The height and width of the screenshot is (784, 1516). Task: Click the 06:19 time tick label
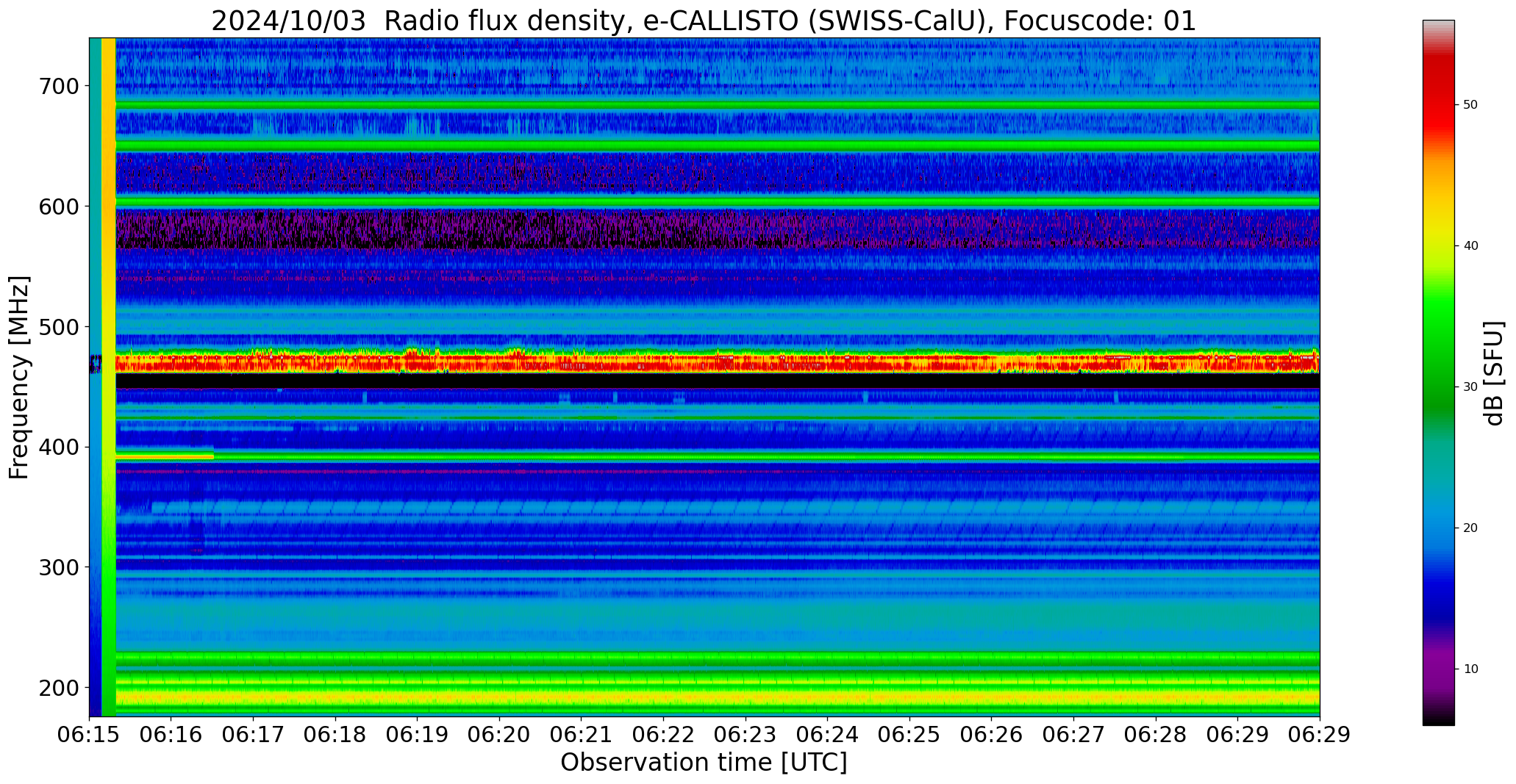pyautogui.click(x=418, y=735)
